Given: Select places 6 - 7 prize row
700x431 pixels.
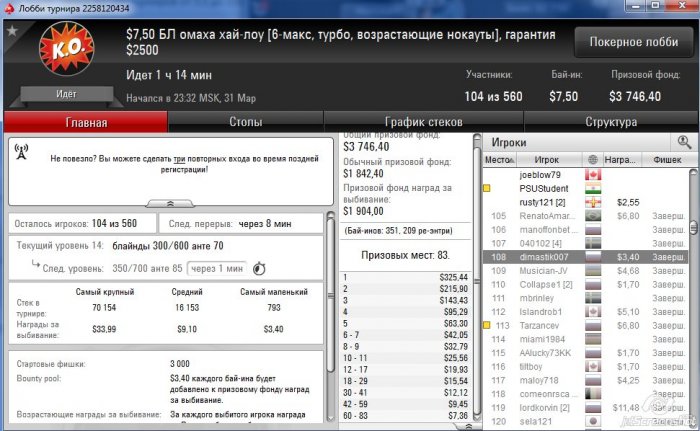Looking at the screenshot, I should (405, 335).
